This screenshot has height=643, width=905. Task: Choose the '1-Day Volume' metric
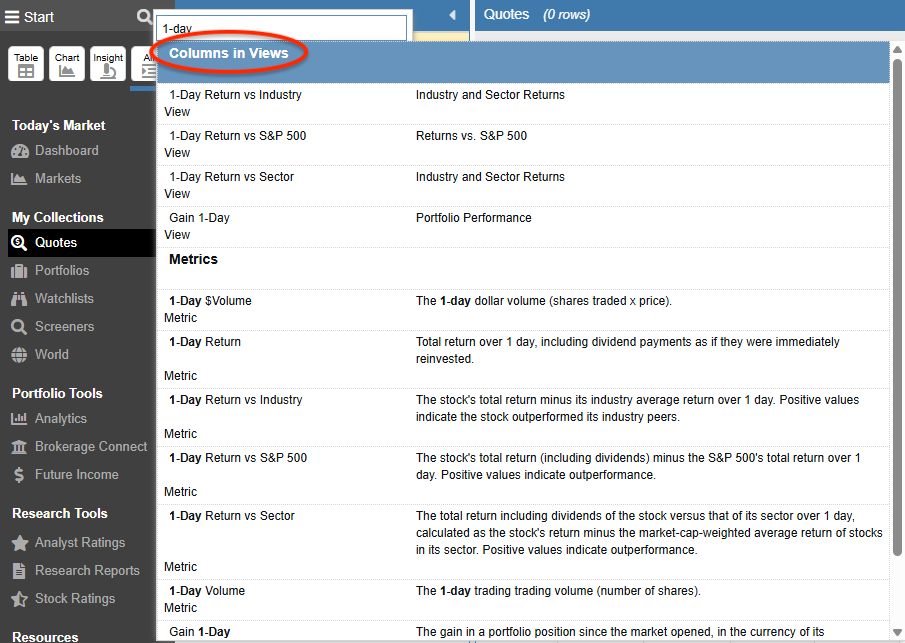pos(523,599)
